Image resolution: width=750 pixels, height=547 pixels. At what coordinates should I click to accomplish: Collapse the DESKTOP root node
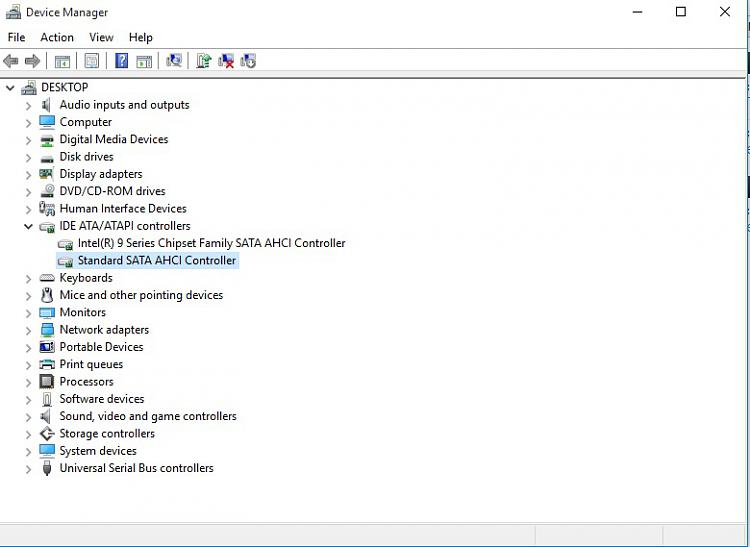(x=10, y=88)
